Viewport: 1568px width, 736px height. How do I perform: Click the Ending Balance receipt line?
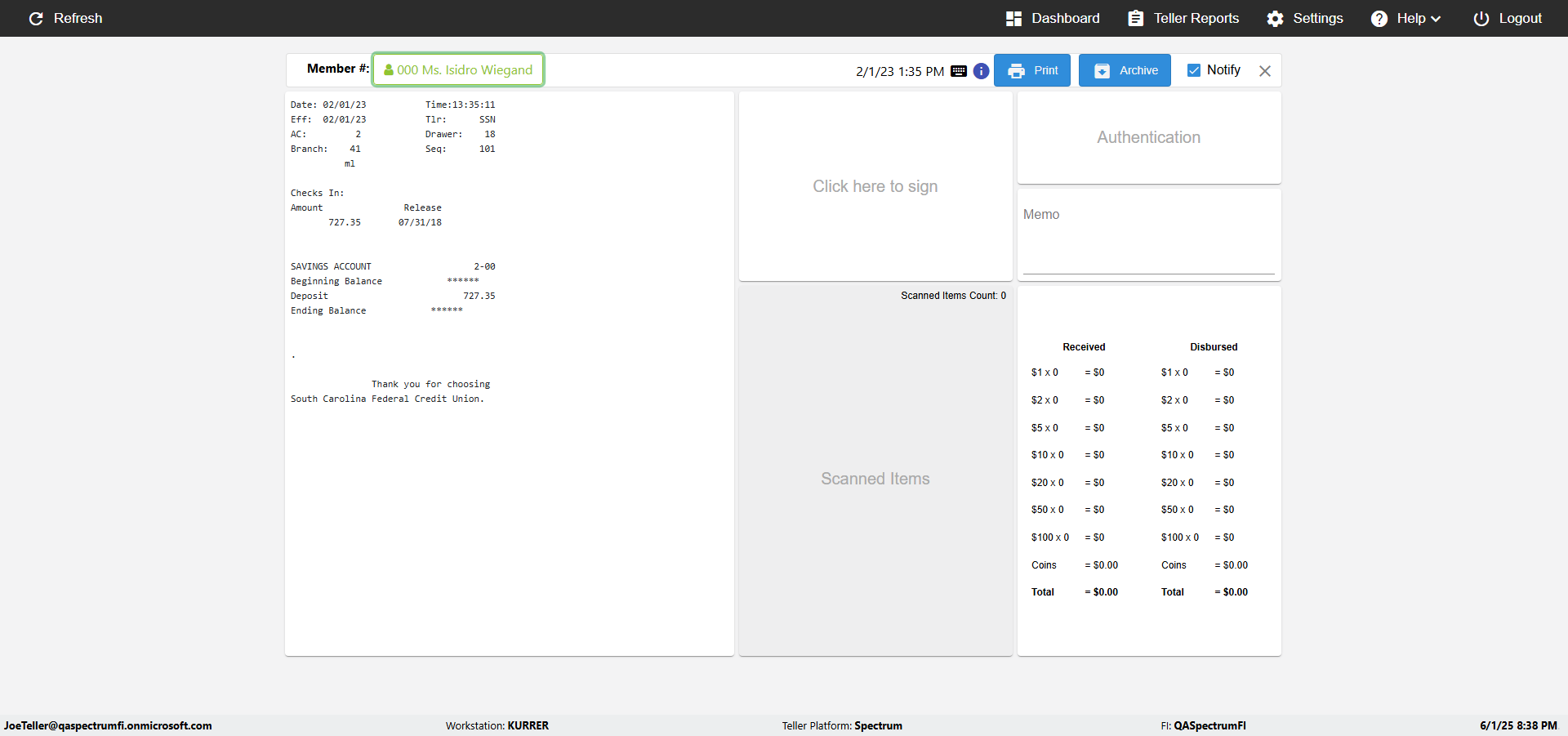(x=376, y=310)
